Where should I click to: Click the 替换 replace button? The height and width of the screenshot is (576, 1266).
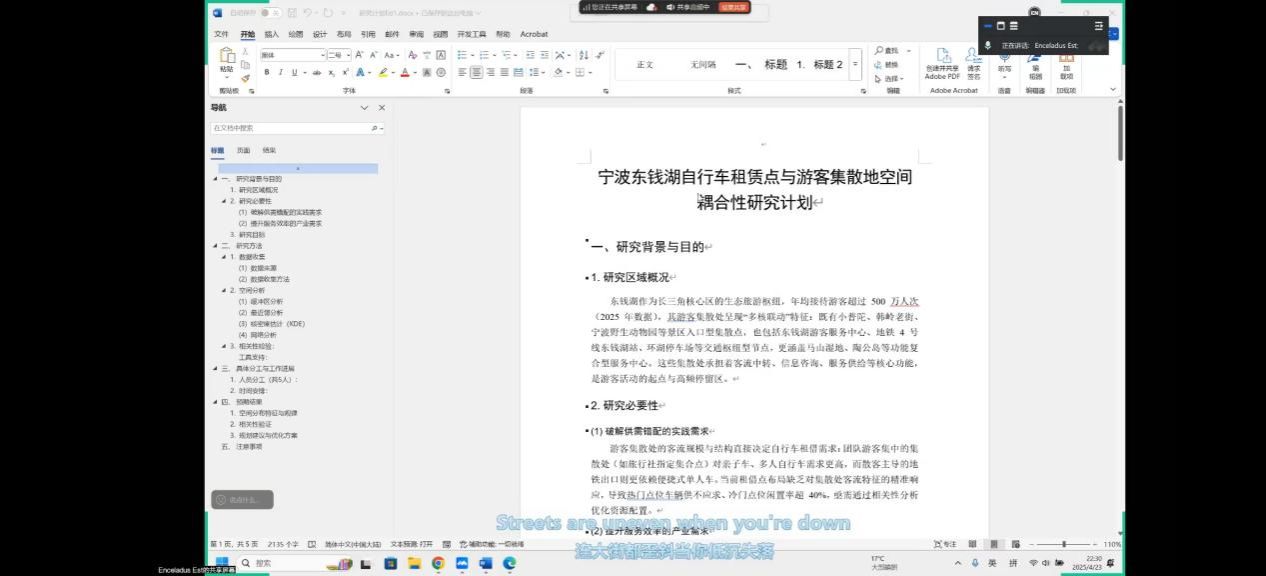[886, 64]
